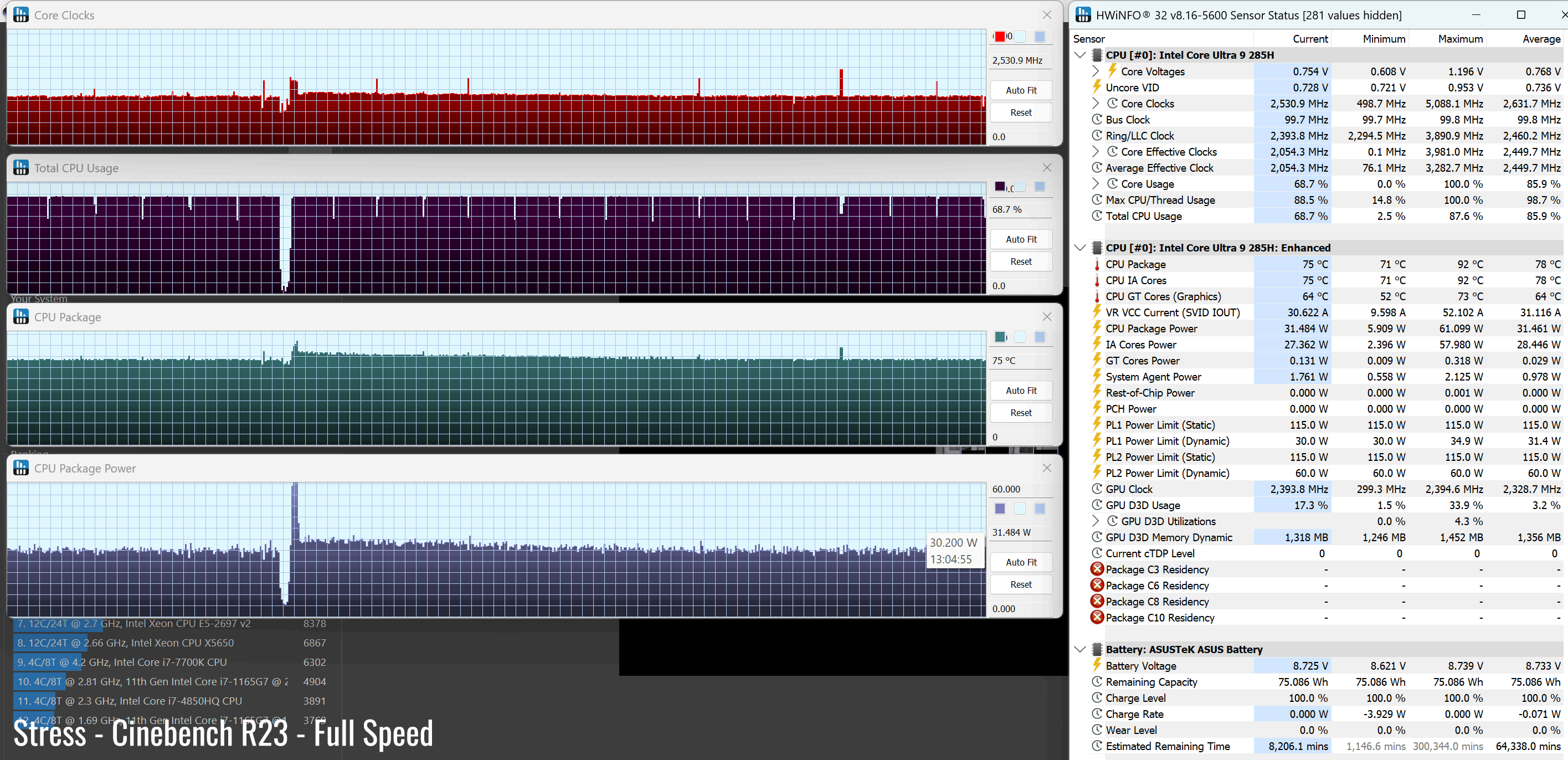Click the teal color swatch in the CPU Package graph
The width and height of the screenshot is (1568, 760).
(1000, 337)
